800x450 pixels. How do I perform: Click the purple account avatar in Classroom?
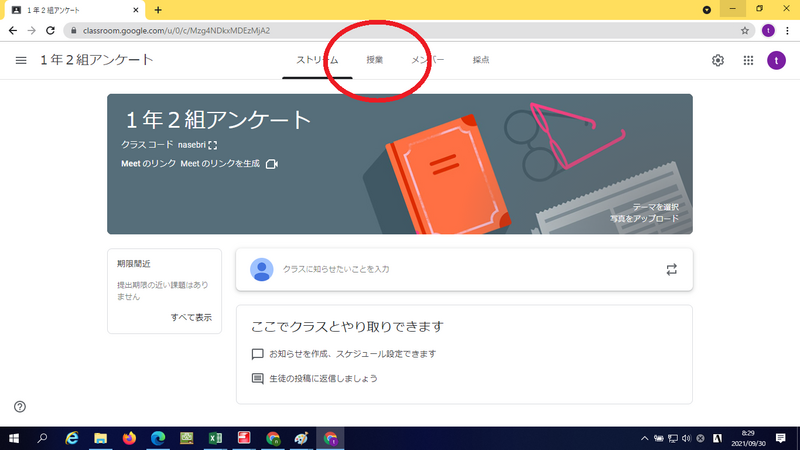pyautogui.click(x=776, y=60)
